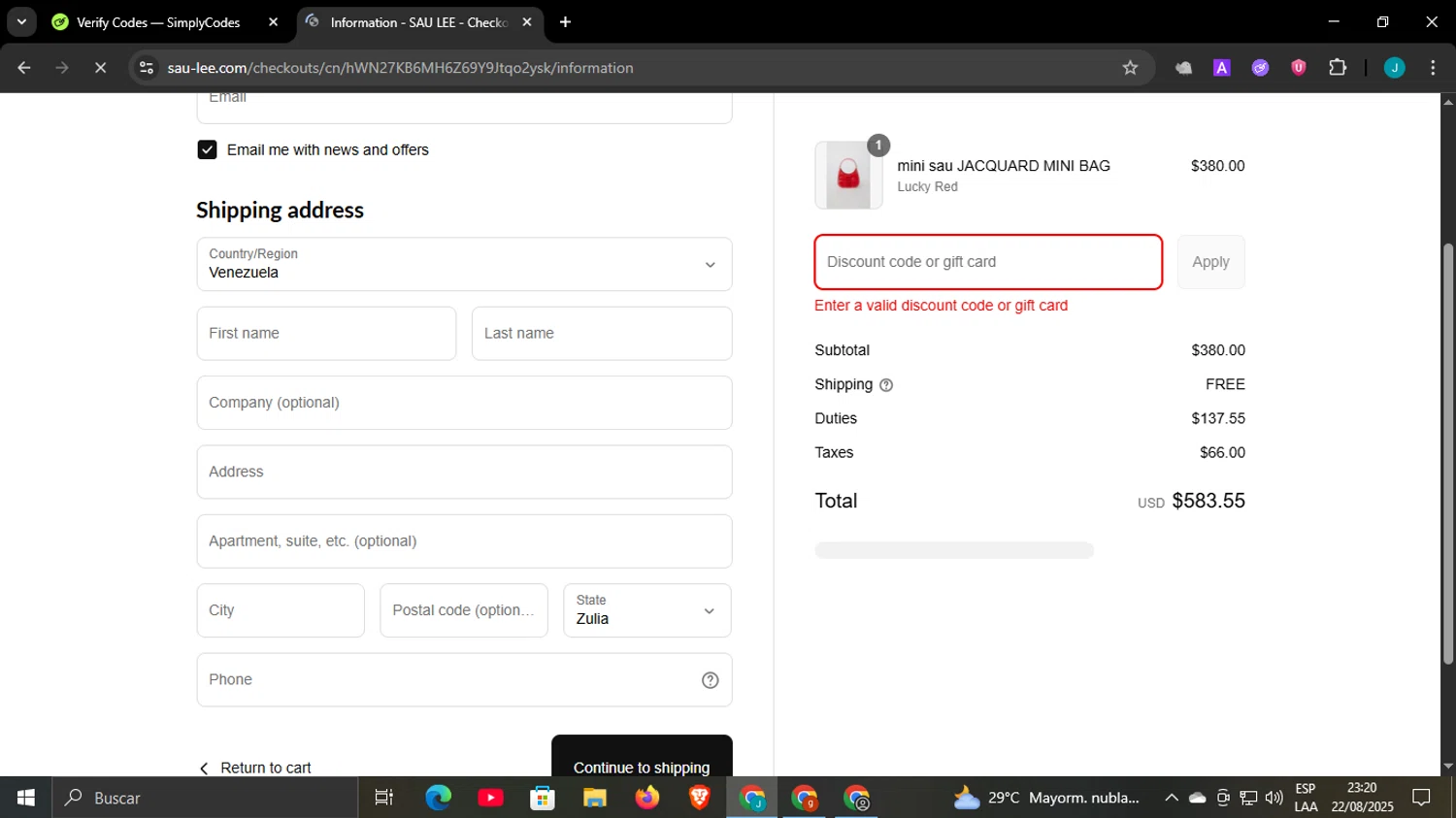
Task: Click the Discount code or gift card field
Action: [988, 262]
